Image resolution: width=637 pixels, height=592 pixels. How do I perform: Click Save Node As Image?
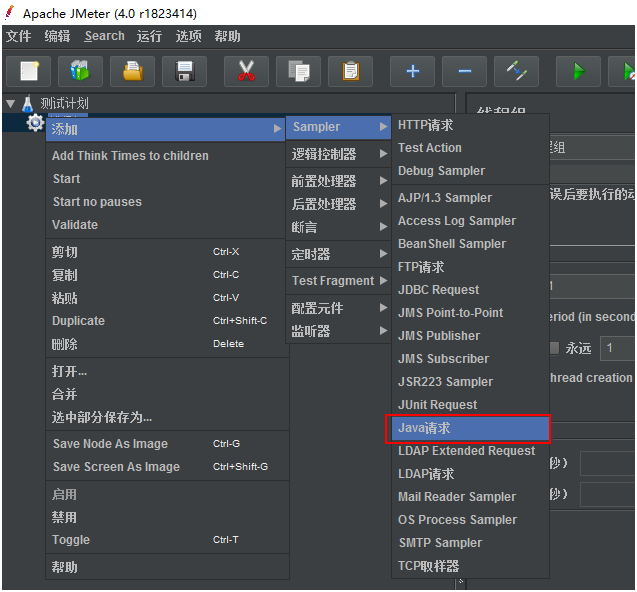(165, 444)
